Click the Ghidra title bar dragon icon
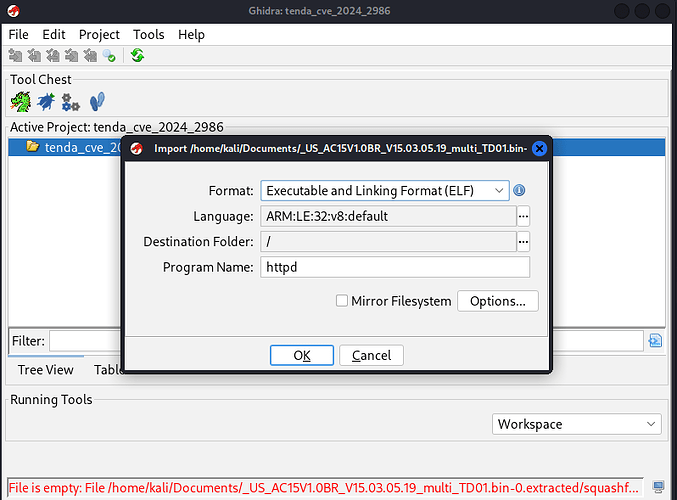Viewport: 677px width, 500px height. 13,11
